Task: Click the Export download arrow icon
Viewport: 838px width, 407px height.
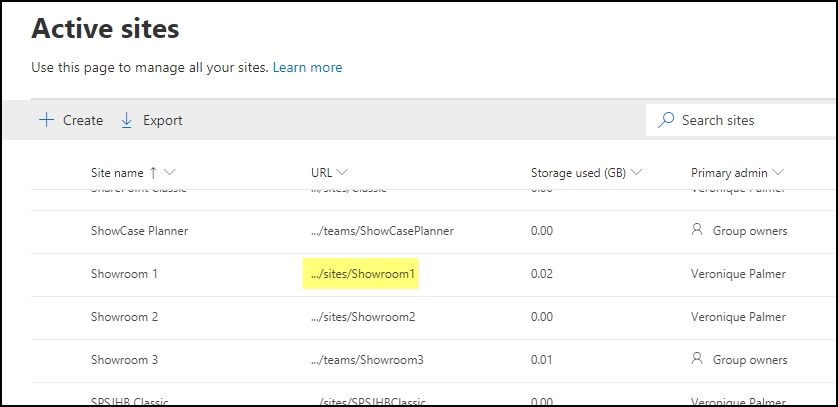Action: pyautogui.click(x=127, y=120)
